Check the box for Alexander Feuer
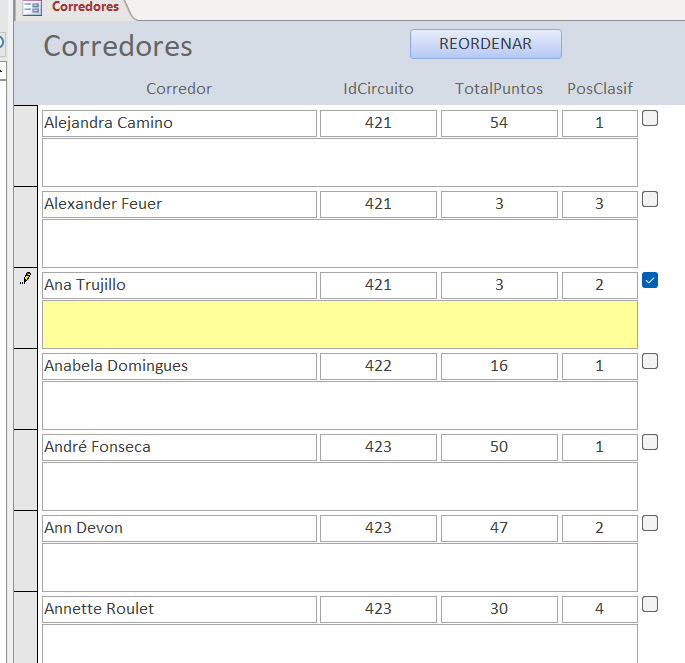 [650, 199]
